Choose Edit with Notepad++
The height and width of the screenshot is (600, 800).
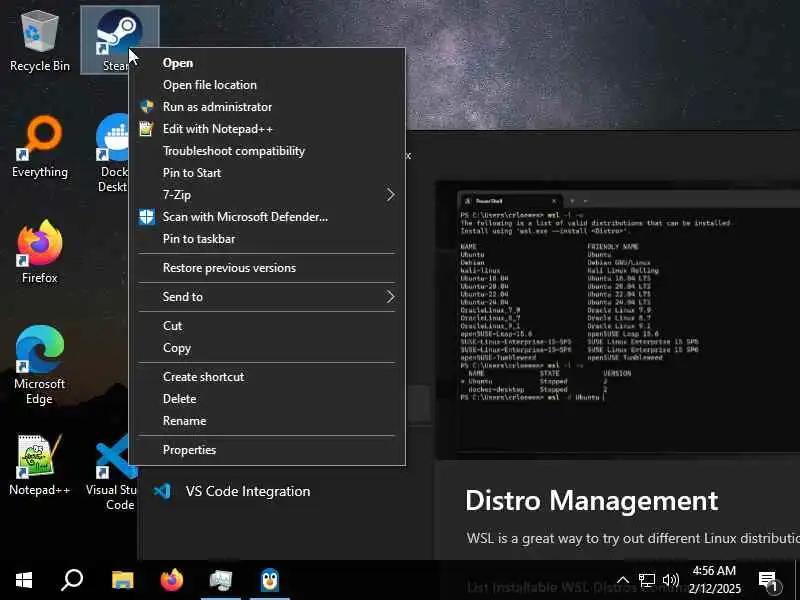tap(267, 129)
